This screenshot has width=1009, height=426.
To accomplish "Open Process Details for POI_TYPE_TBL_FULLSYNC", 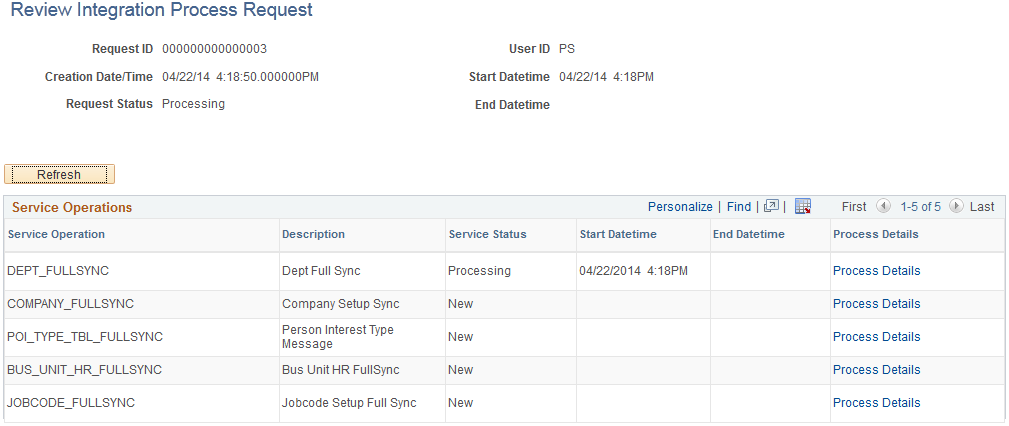I will click(876, 337).
